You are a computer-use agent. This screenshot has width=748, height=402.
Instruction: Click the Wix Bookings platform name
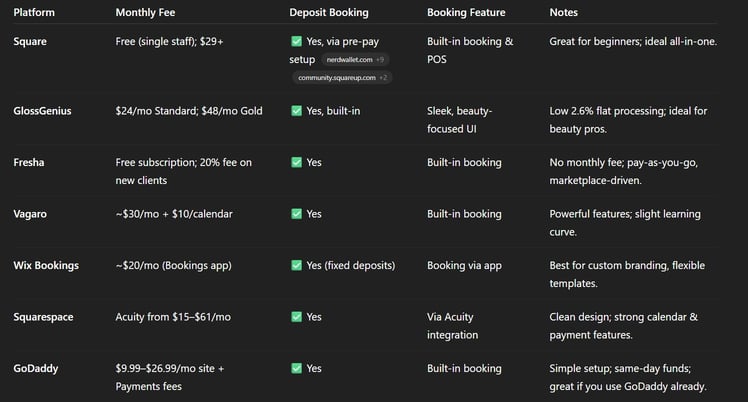46,266
